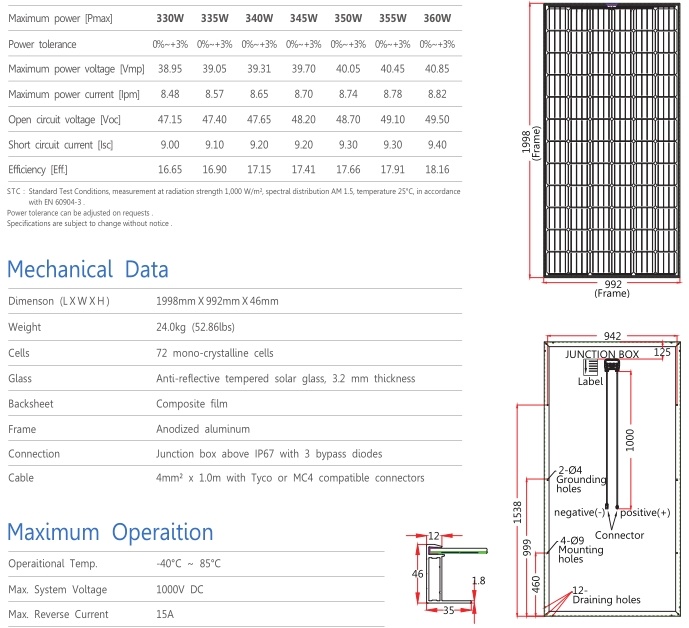This screenshot has height=628, width=689.
Task: Click the 999 vertical dimension label
Action: coord(526,548)
